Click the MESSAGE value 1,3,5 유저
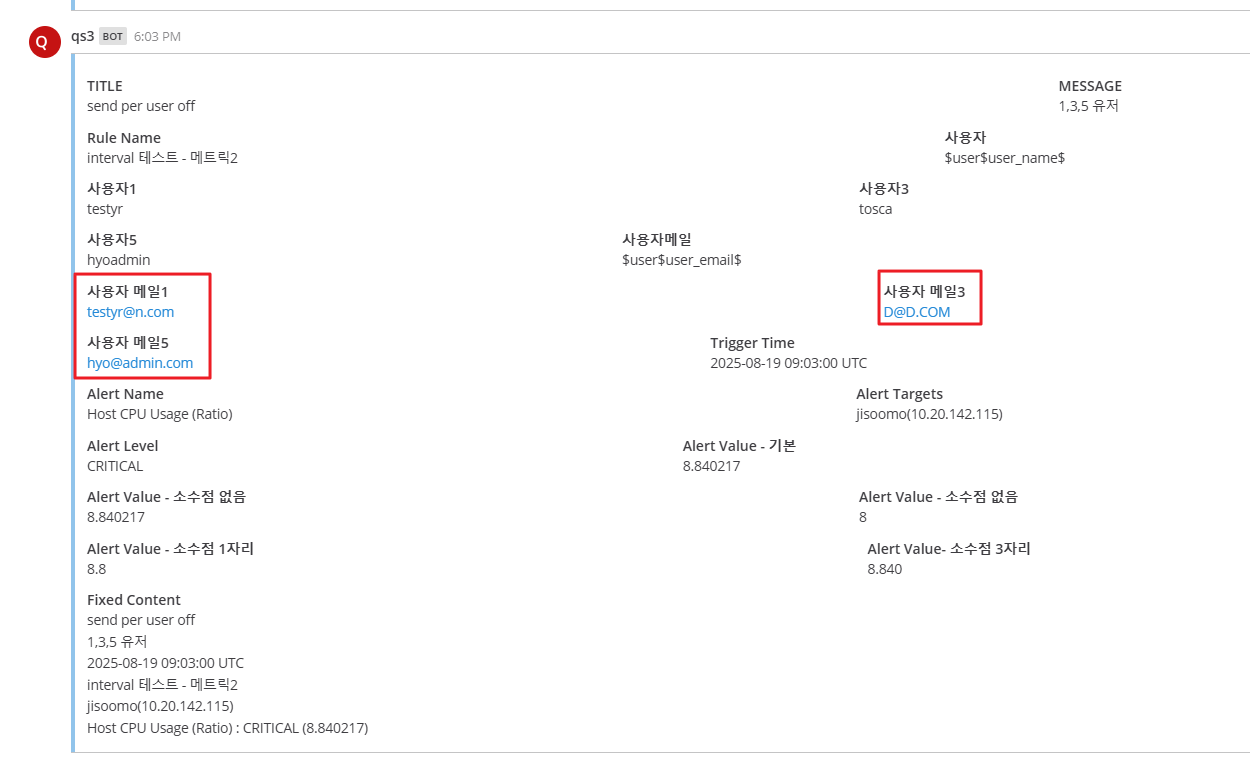This screenshot has width=1250, height=761. (x=1088, y=106)
